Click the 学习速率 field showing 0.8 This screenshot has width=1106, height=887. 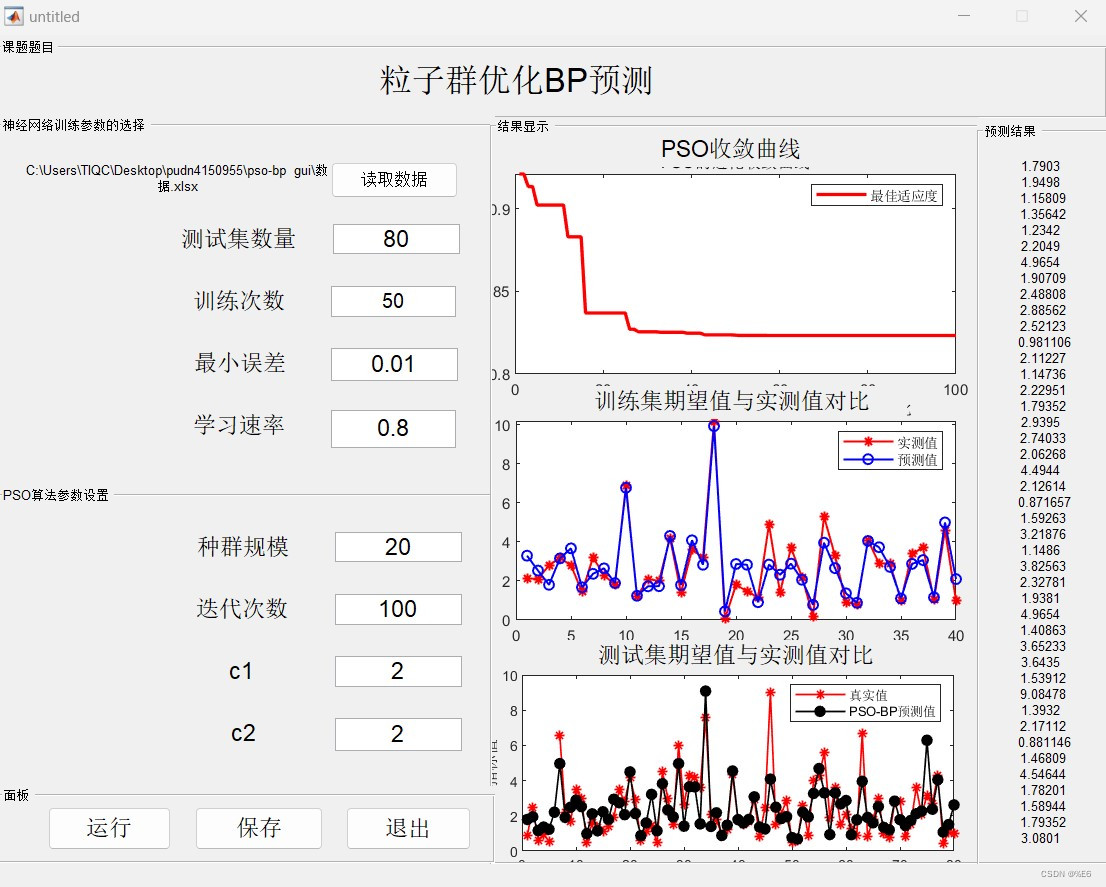(x=393, y=428)
